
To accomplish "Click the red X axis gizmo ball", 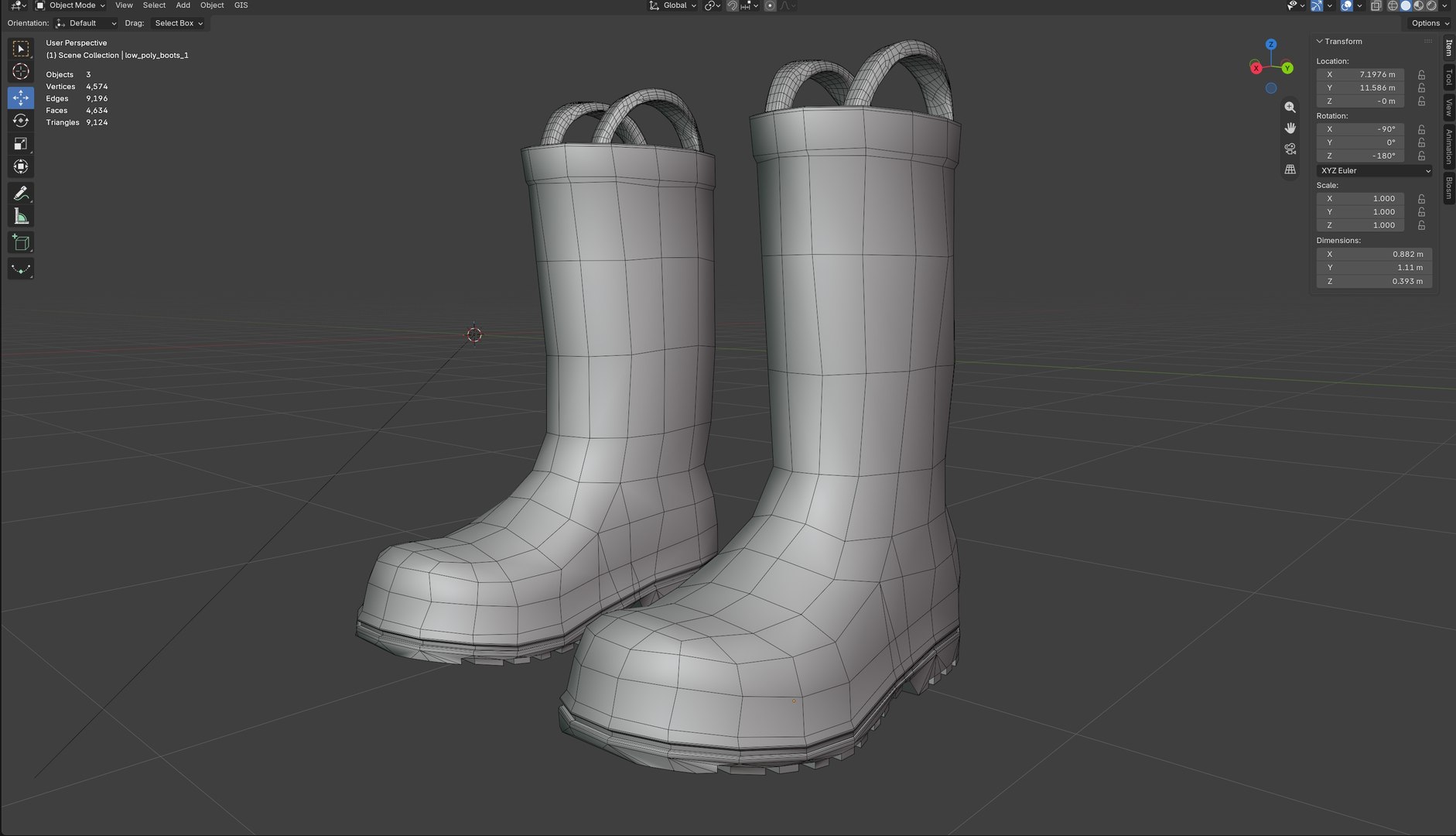I will 1256,68.
